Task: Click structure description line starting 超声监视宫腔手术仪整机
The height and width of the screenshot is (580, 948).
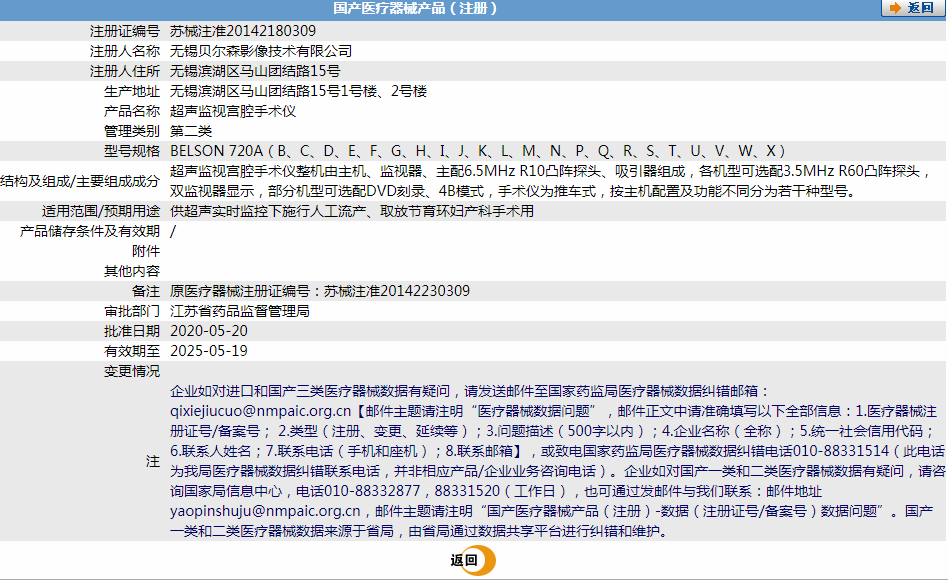Action: click(550, 171)
